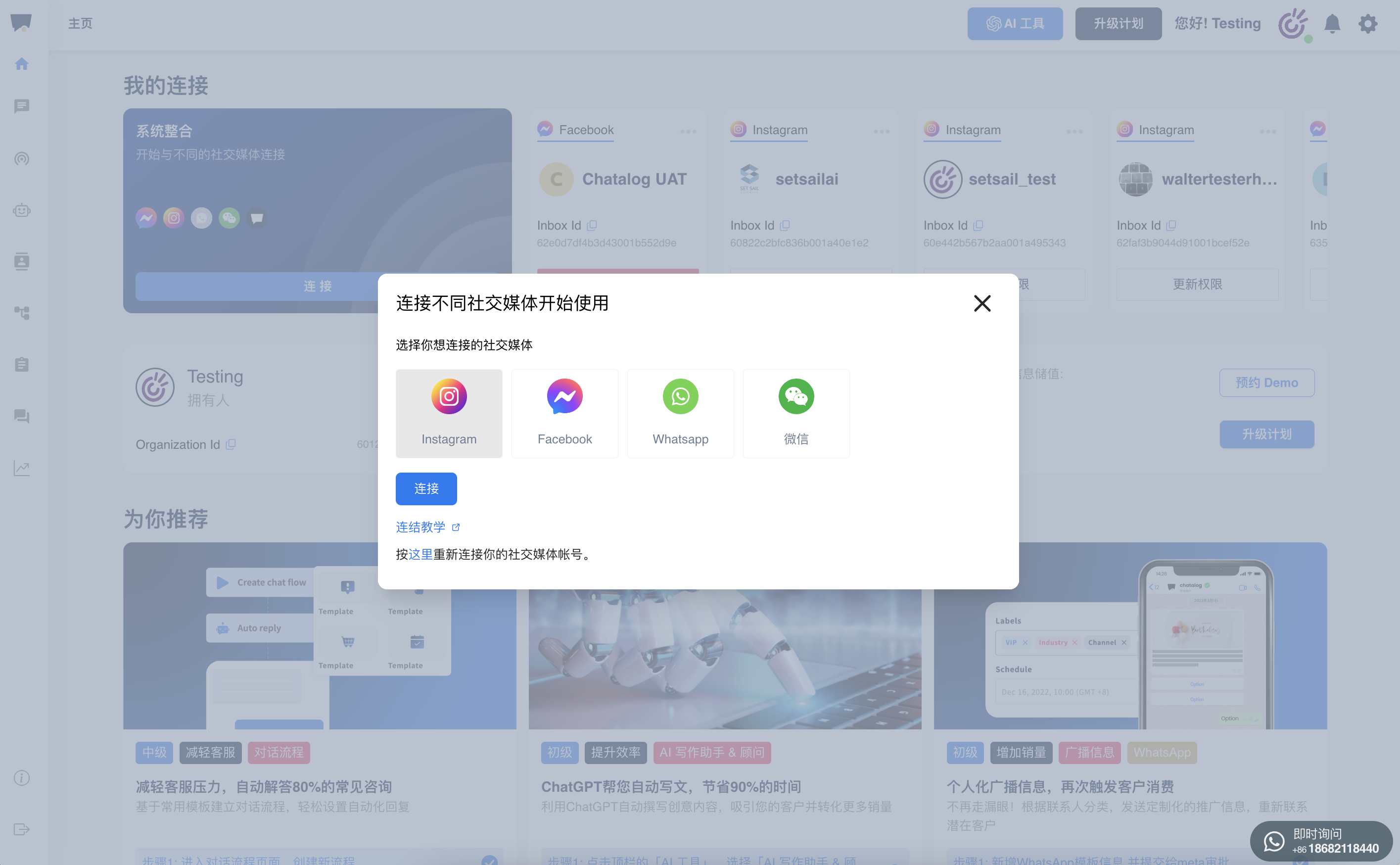Click the AI 工具 button

pyautogui.click(x=1015, y=23)
